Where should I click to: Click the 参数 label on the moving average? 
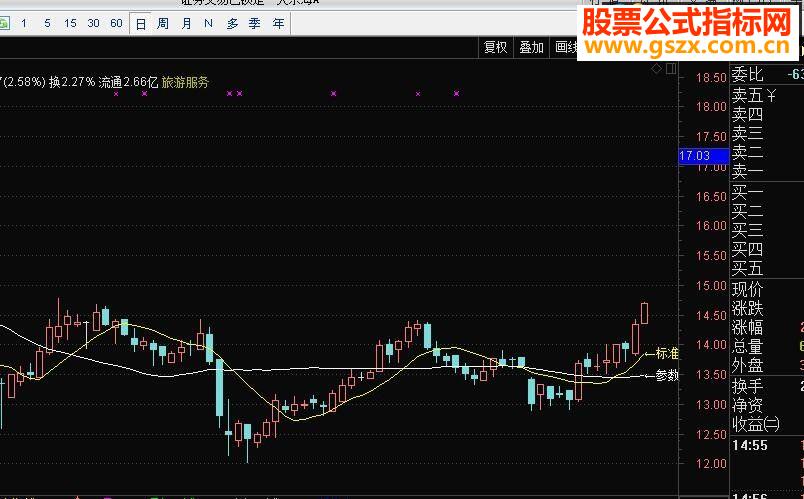pyautogui.click(x=667, y=375)
